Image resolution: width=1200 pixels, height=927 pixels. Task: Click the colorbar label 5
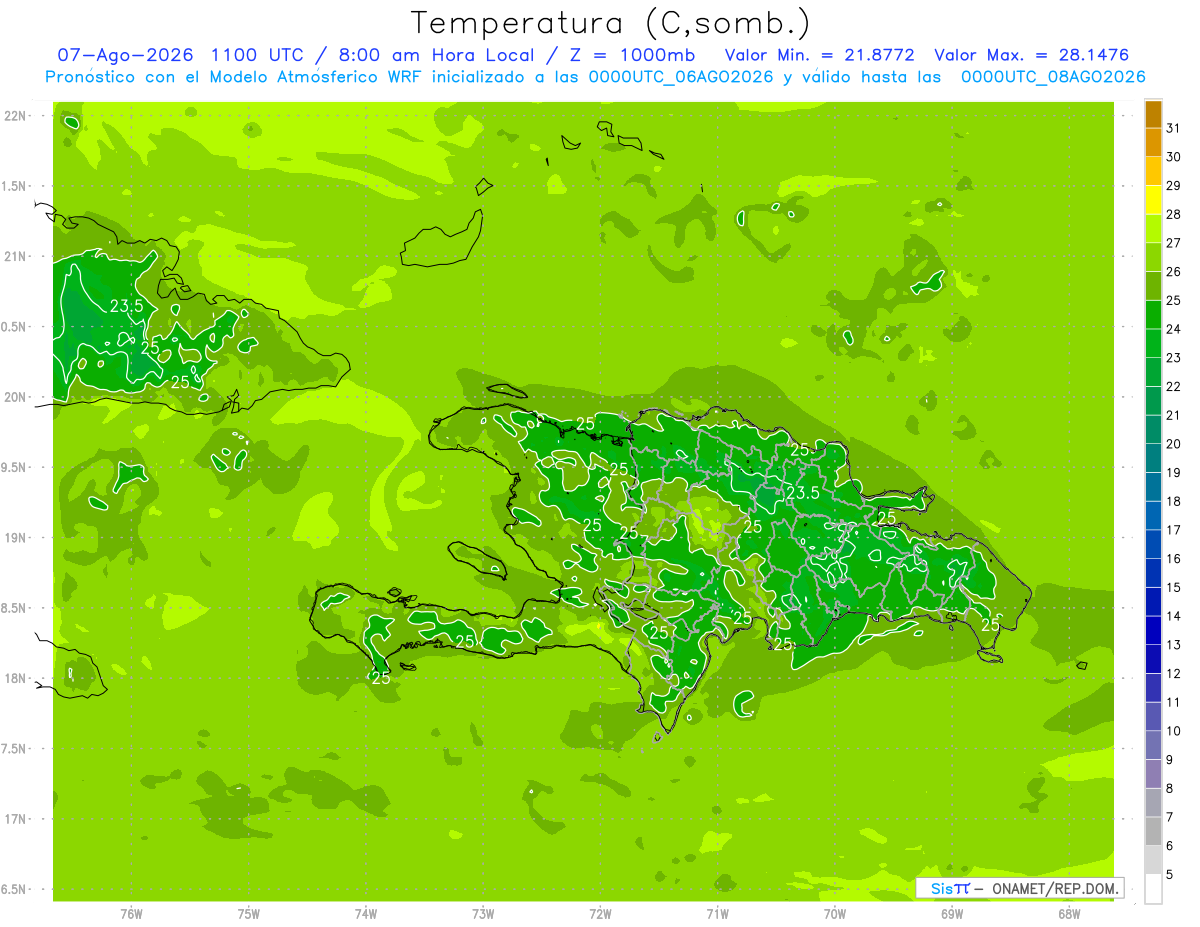pos(1170,874)
